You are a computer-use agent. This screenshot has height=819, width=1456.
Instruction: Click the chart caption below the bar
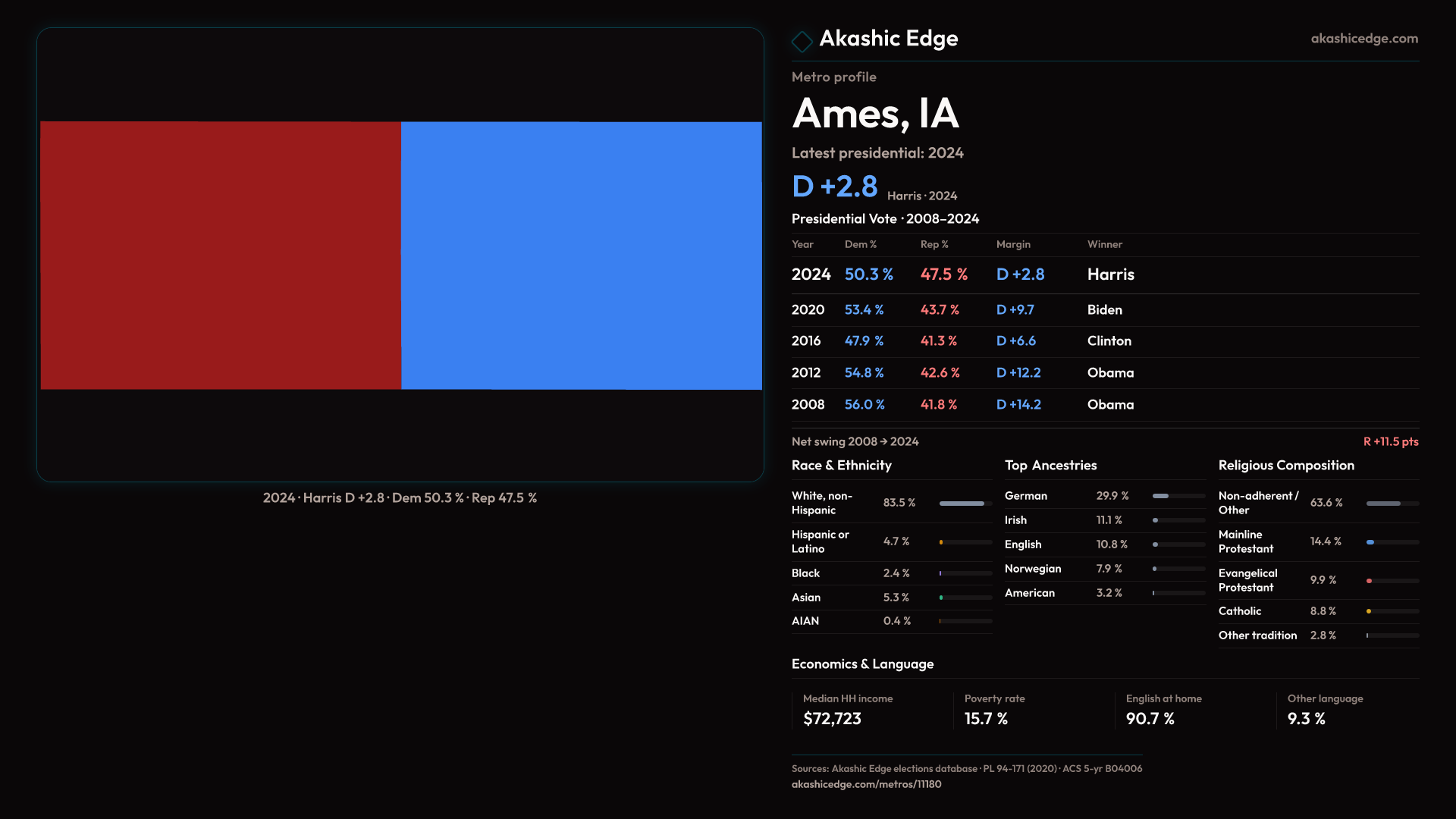(x=400, y=498)
